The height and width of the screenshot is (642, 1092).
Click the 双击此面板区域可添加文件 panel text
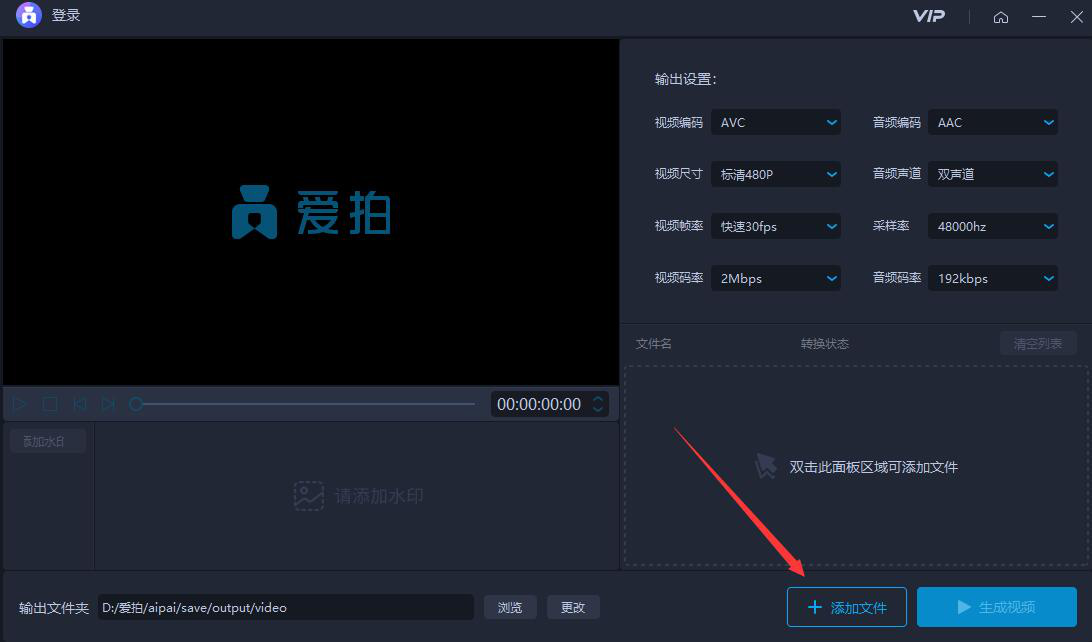(873, 467)
